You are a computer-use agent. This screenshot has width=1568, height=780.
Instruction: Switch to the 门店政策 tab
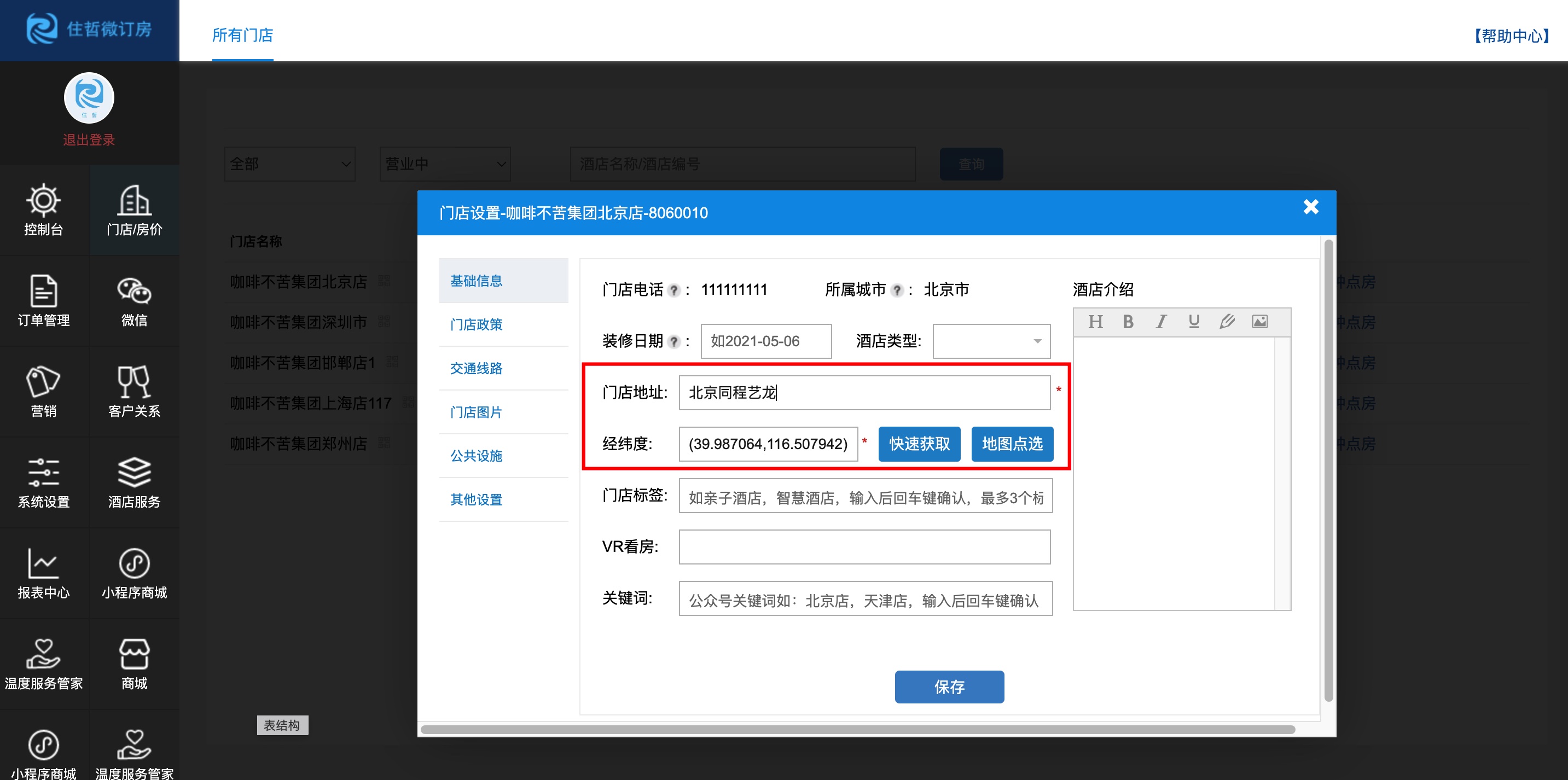pyautogui.click(x=476, y=324)
